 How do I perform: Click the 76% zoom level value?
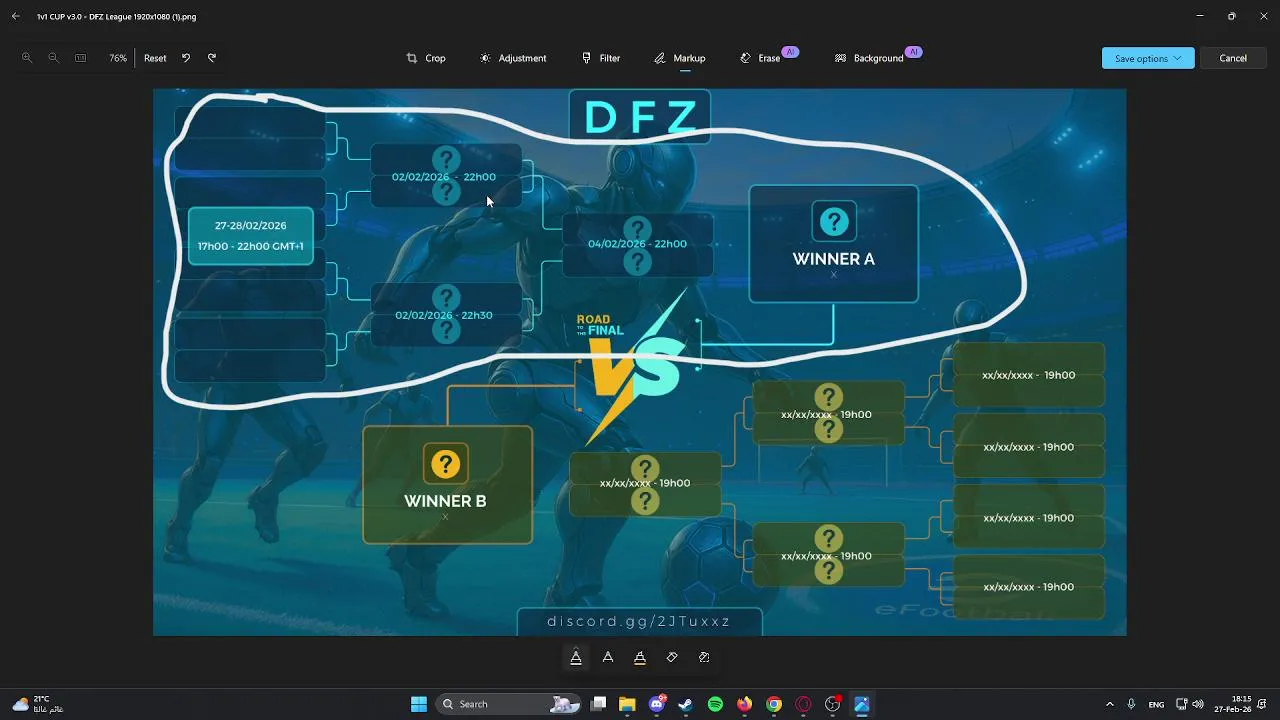[x=118, y=58]
